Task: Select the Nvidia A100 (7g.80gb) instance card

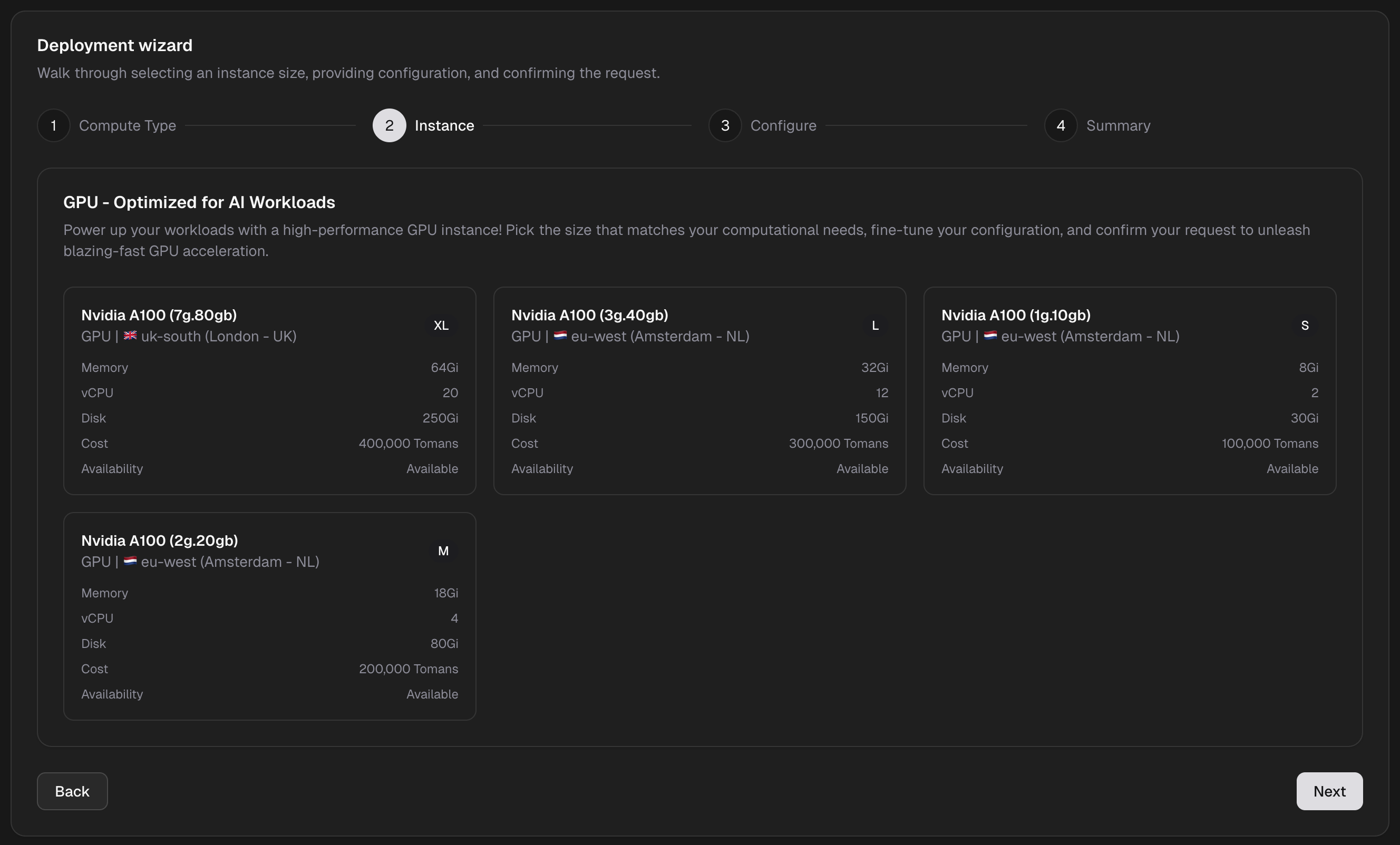Action: point(269,391)
